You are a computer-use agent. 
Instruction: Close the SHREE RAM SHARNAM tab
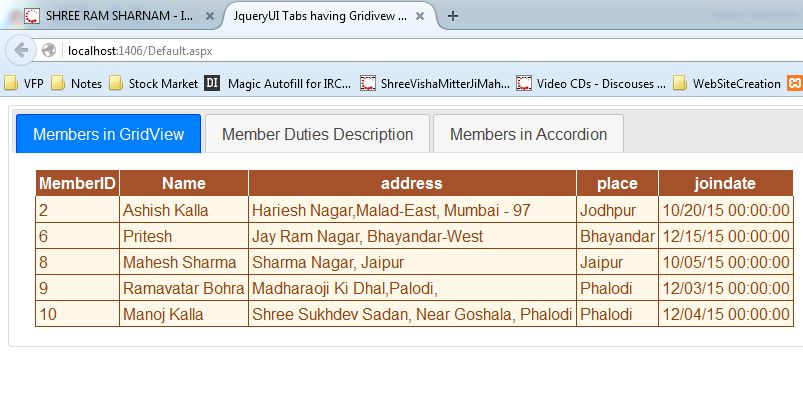pyautogui.click(x=208, y=16)
